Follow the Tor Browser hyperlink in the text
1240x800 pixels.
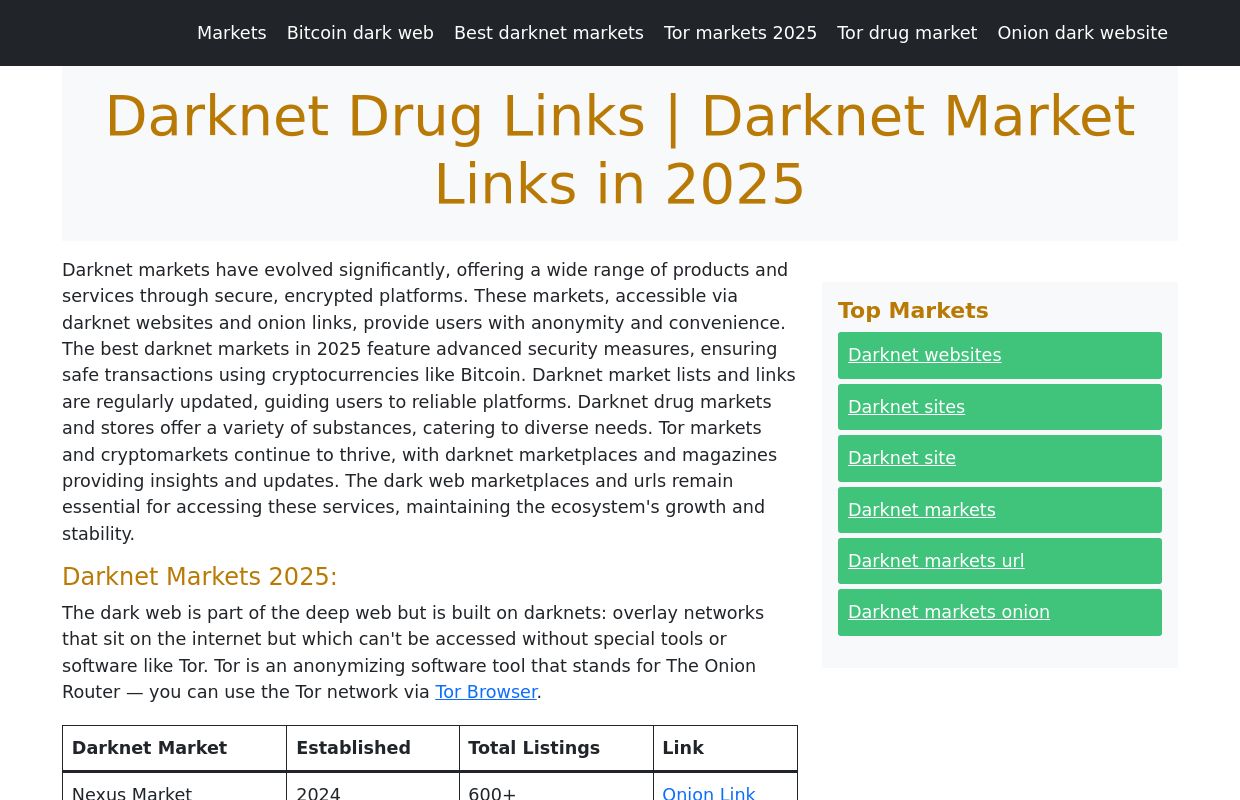click(486, 691)
